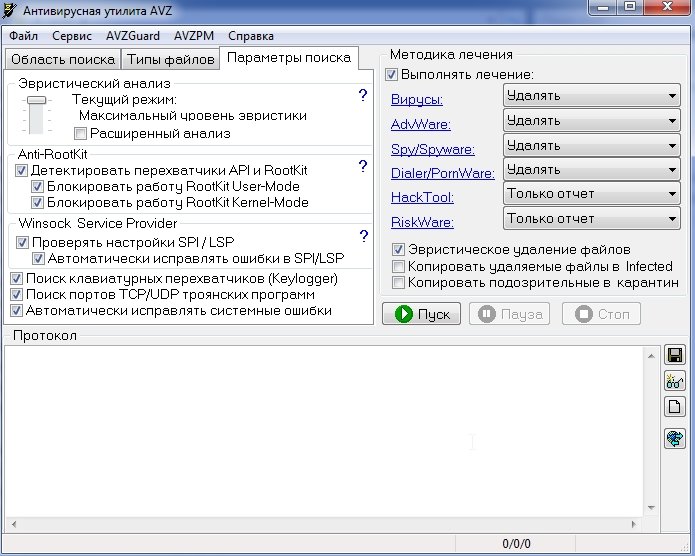This screenshot has height=556, width=695.
Task: Toggle the Расширенный анализ checkbox
Action: click(80, 133)
